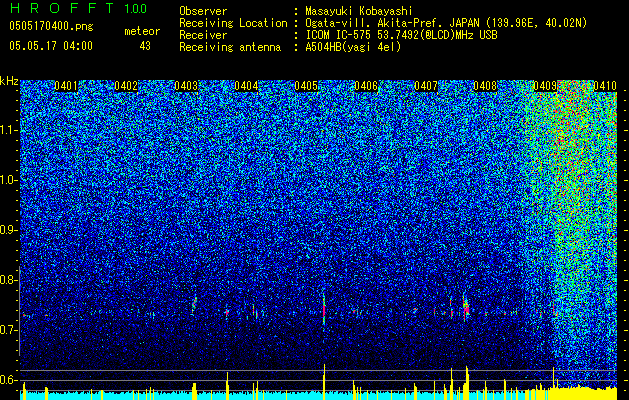Click the 0405 time marker
Screen dimensions: 629x400
306,86
